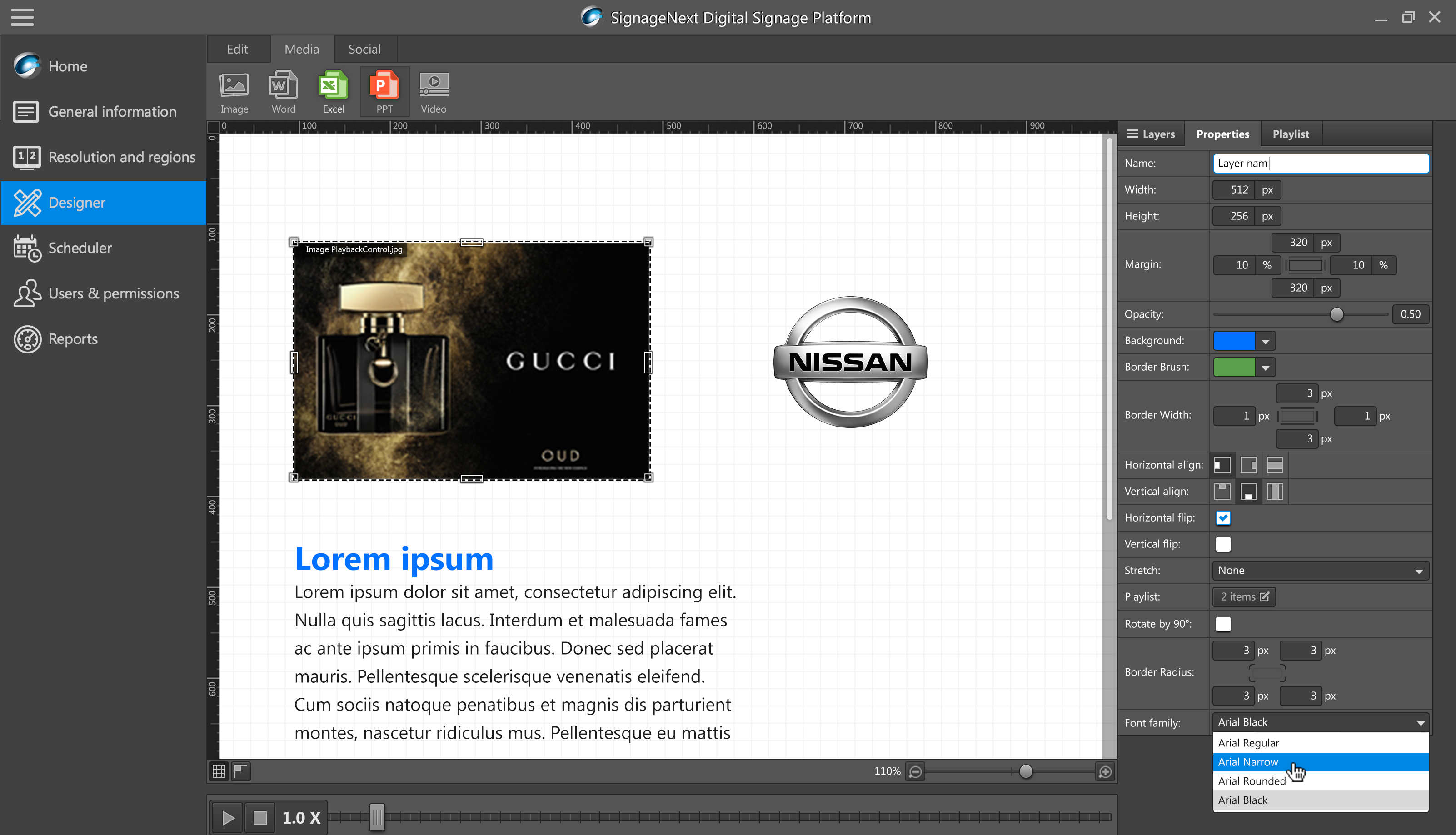Screen dimensions: 1456x835
Task: Click the Opacity slider handle
Action: pos(1336,314)
